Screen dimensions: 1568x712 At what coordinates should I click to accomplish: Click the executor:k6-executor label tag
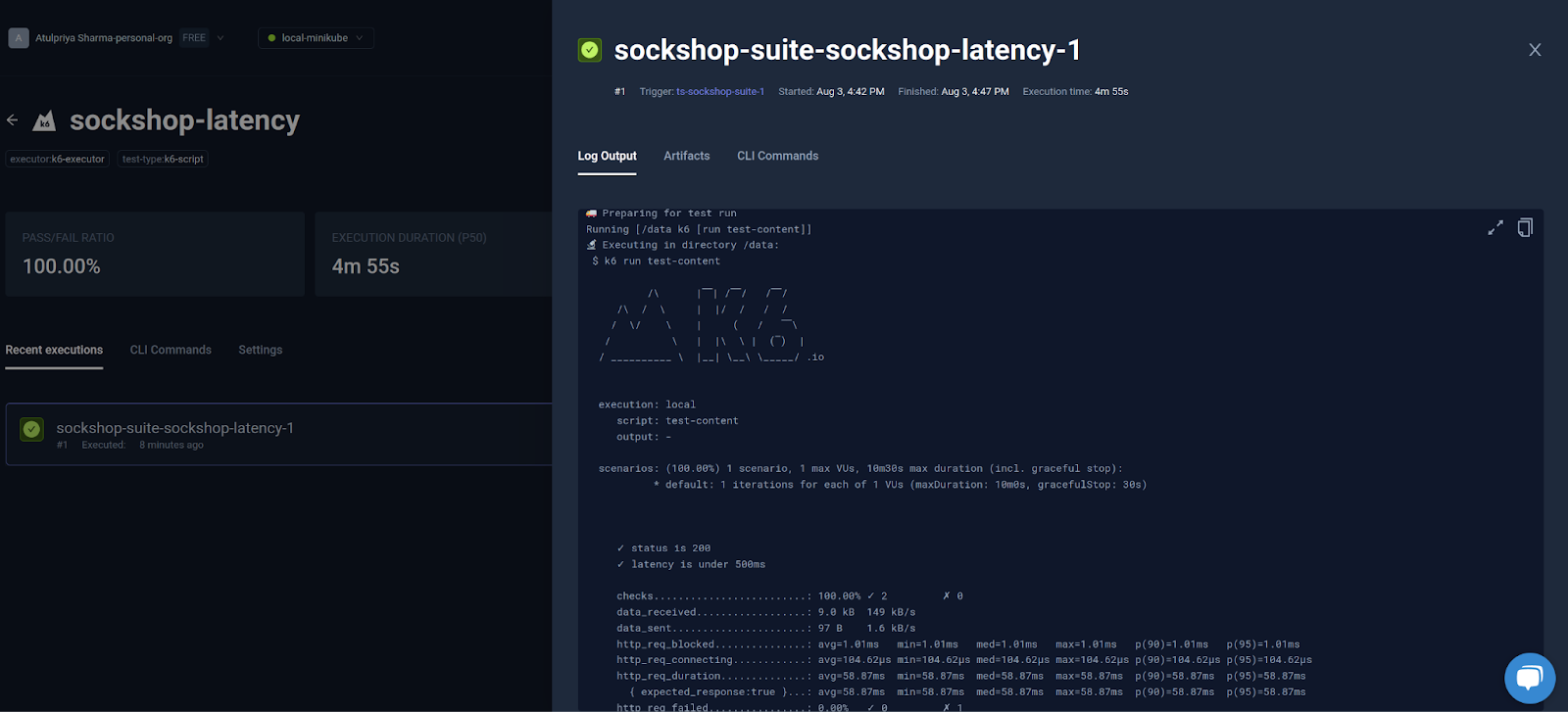[x=58, y=159]
